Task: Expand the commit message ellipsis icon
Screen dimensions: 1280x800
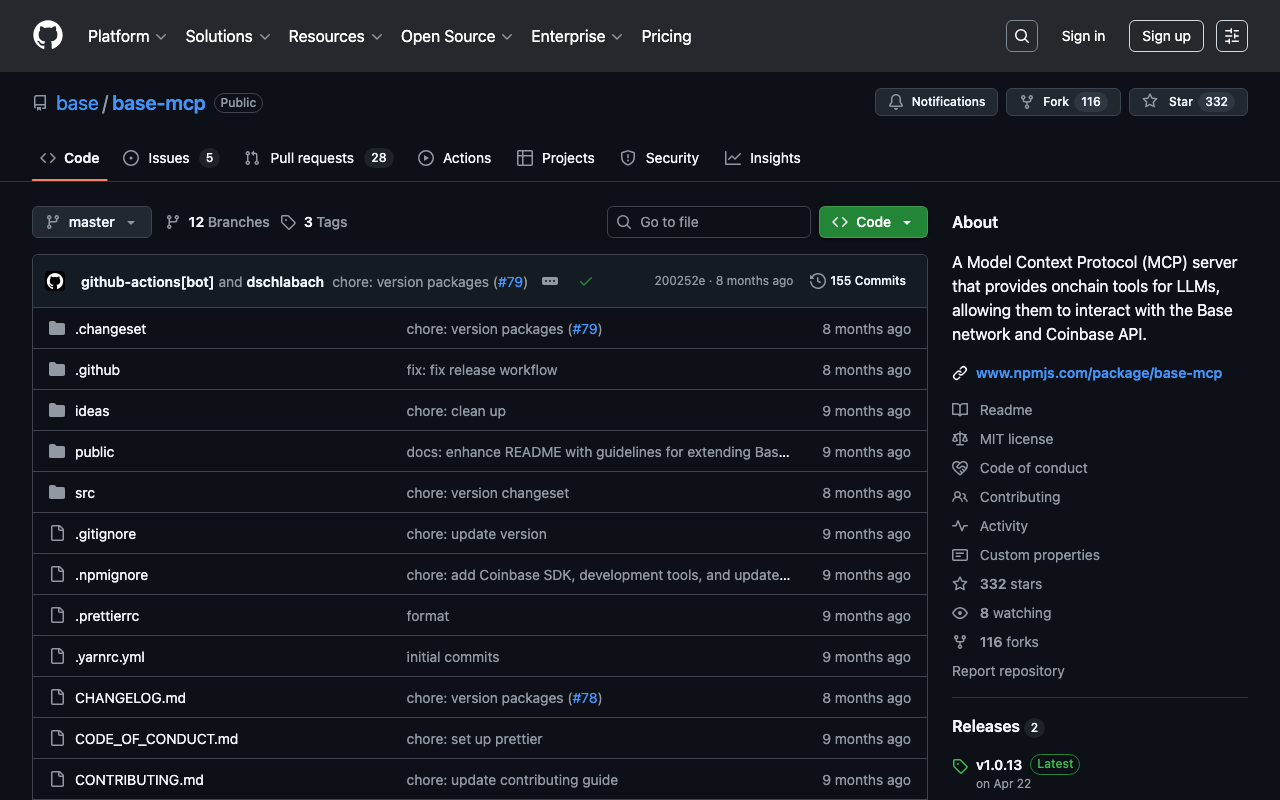Action: (x=550, y=281)
